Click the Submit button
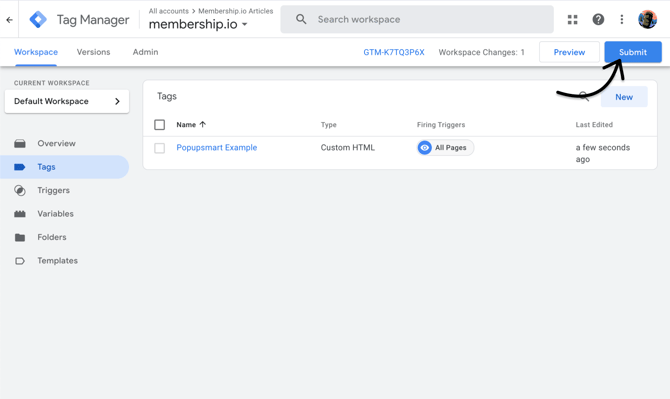 point(633,52)
